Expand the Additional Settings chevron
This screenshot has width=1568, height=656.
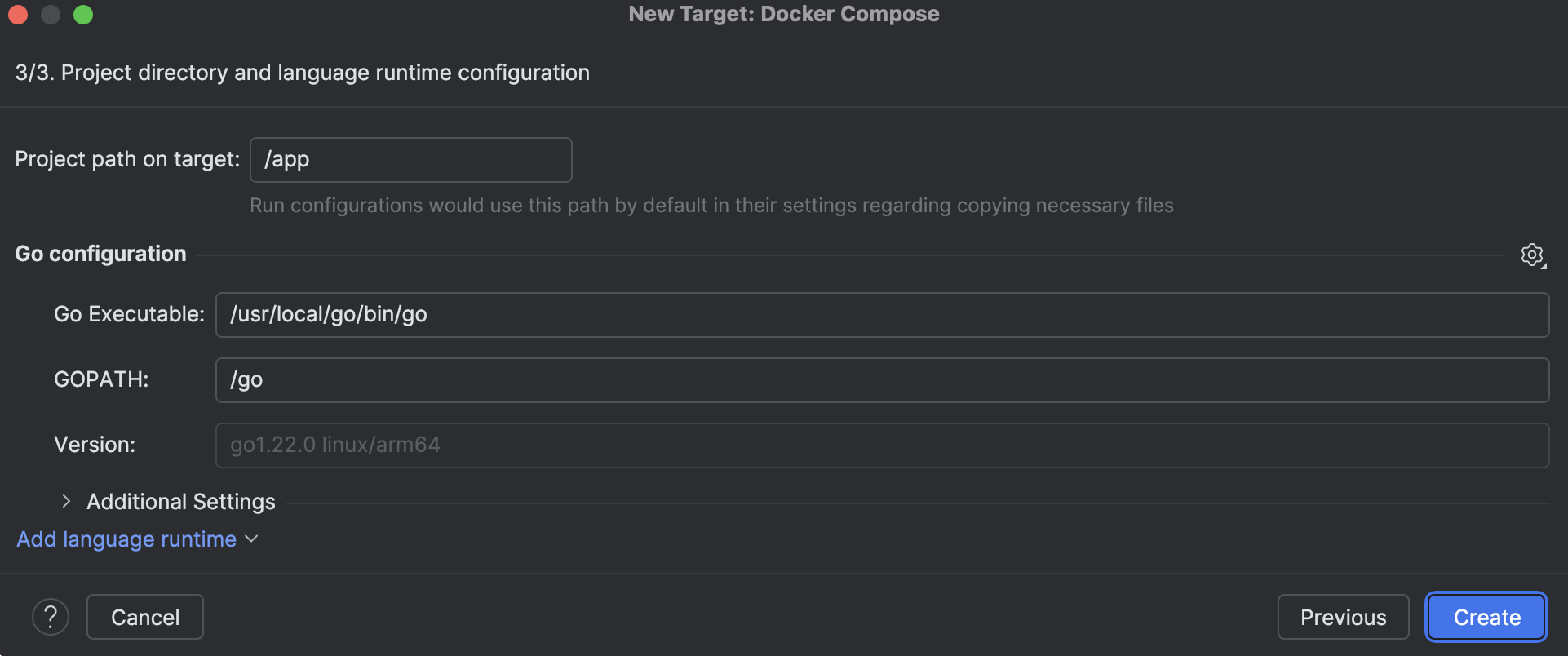(x=66, y=501)
